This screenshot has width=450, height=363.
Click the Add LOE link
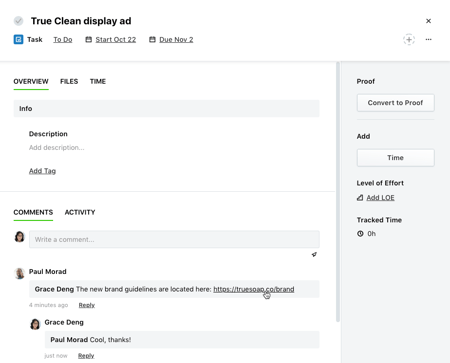tap(380, 198)
